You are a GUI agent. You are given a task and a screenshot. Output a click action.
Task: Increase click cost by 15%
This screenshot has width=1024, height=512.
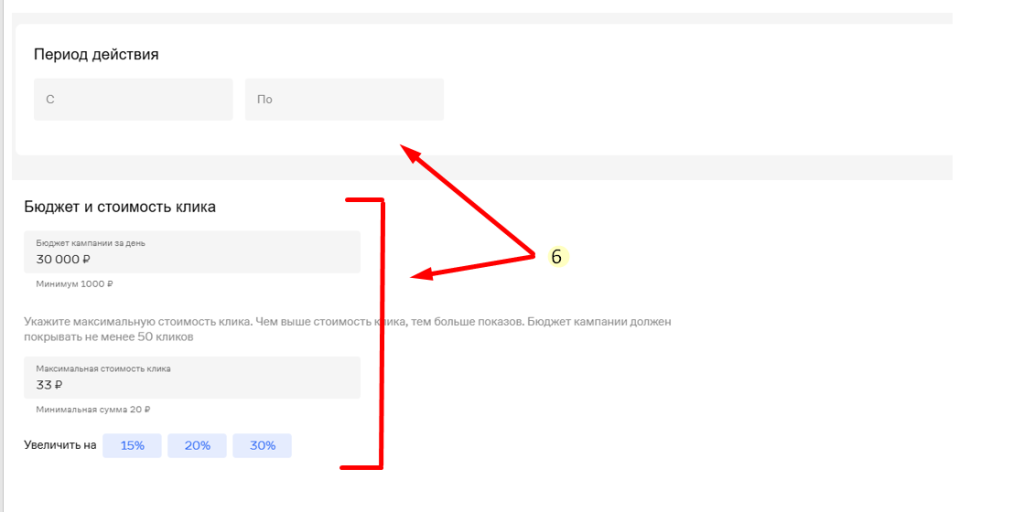[132, 446]
